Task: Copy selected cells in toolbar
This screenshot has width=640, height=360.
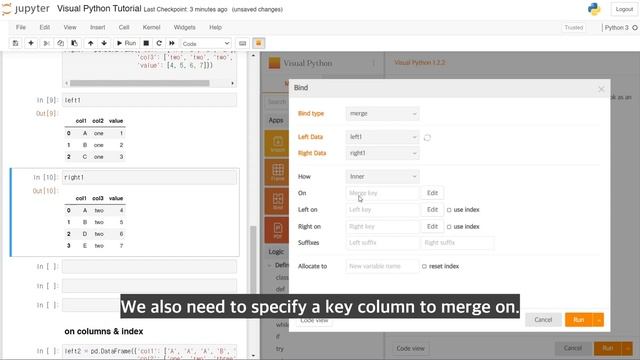Action: pos(60,43)
